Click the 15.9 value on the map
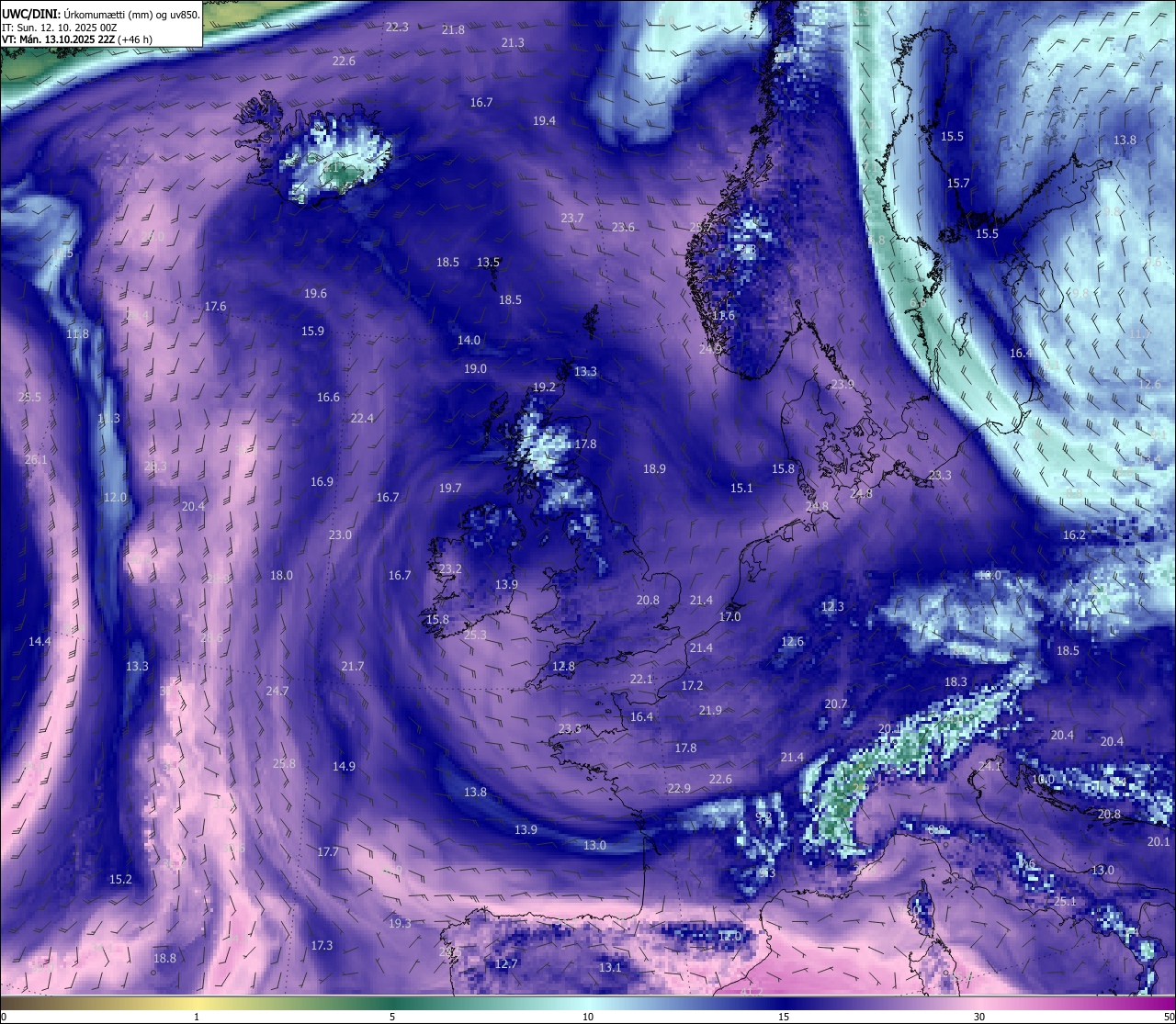Image resolution: width=1176 pixels, height=1024 pixels. (312, 332)
